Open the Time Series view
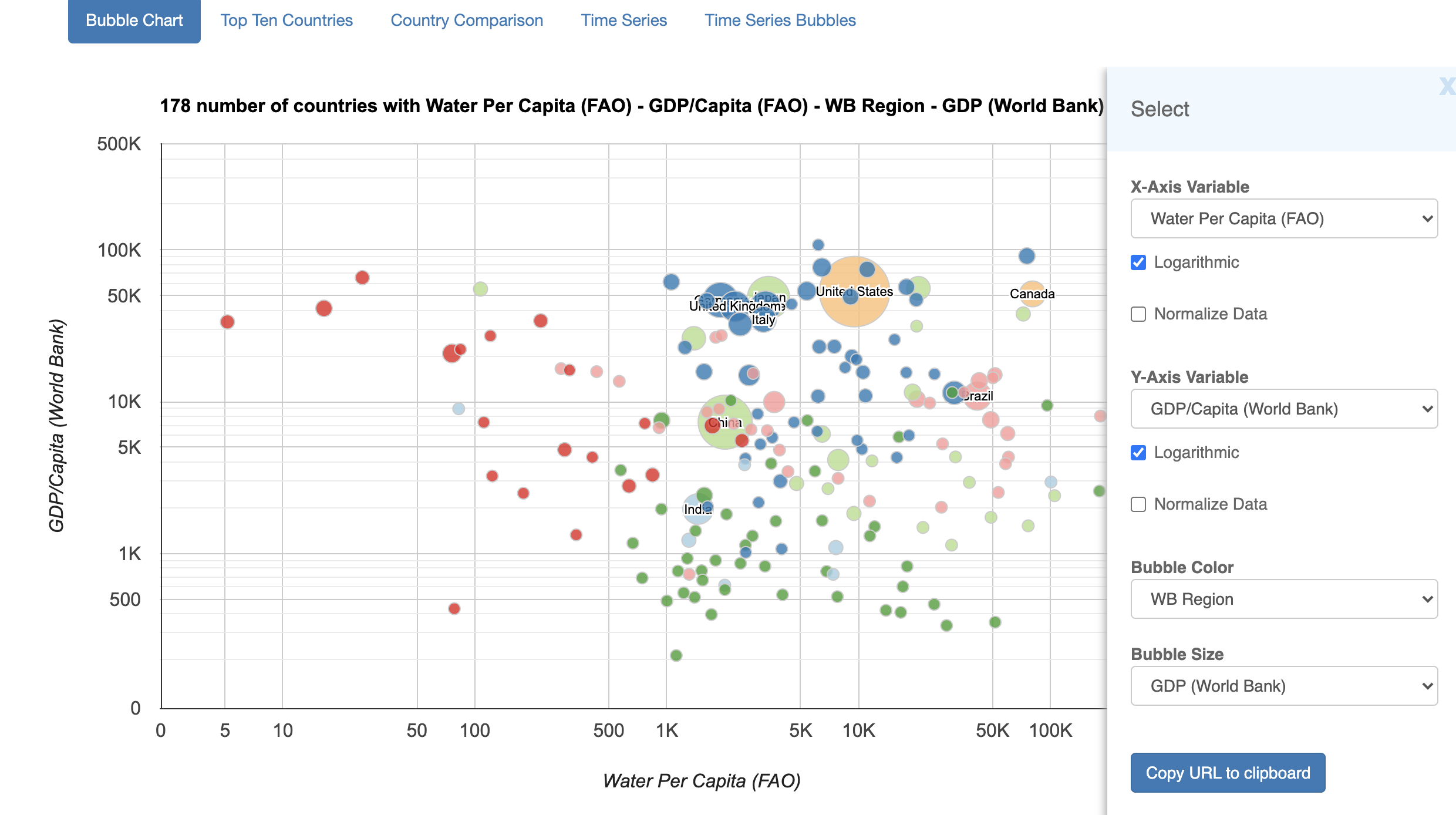 (623, 20)
